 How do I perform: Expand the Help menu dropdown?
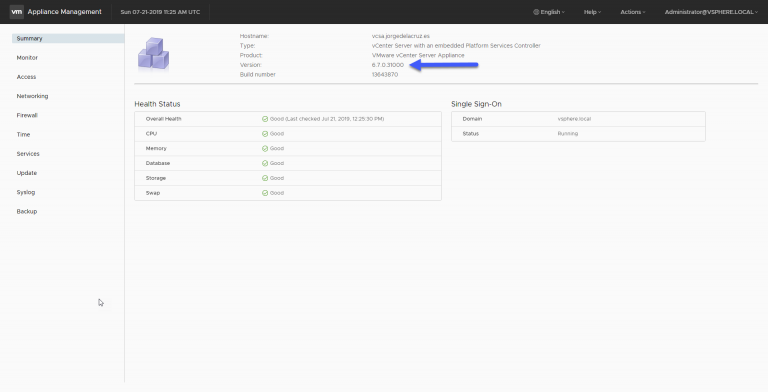tap(592, 12)
